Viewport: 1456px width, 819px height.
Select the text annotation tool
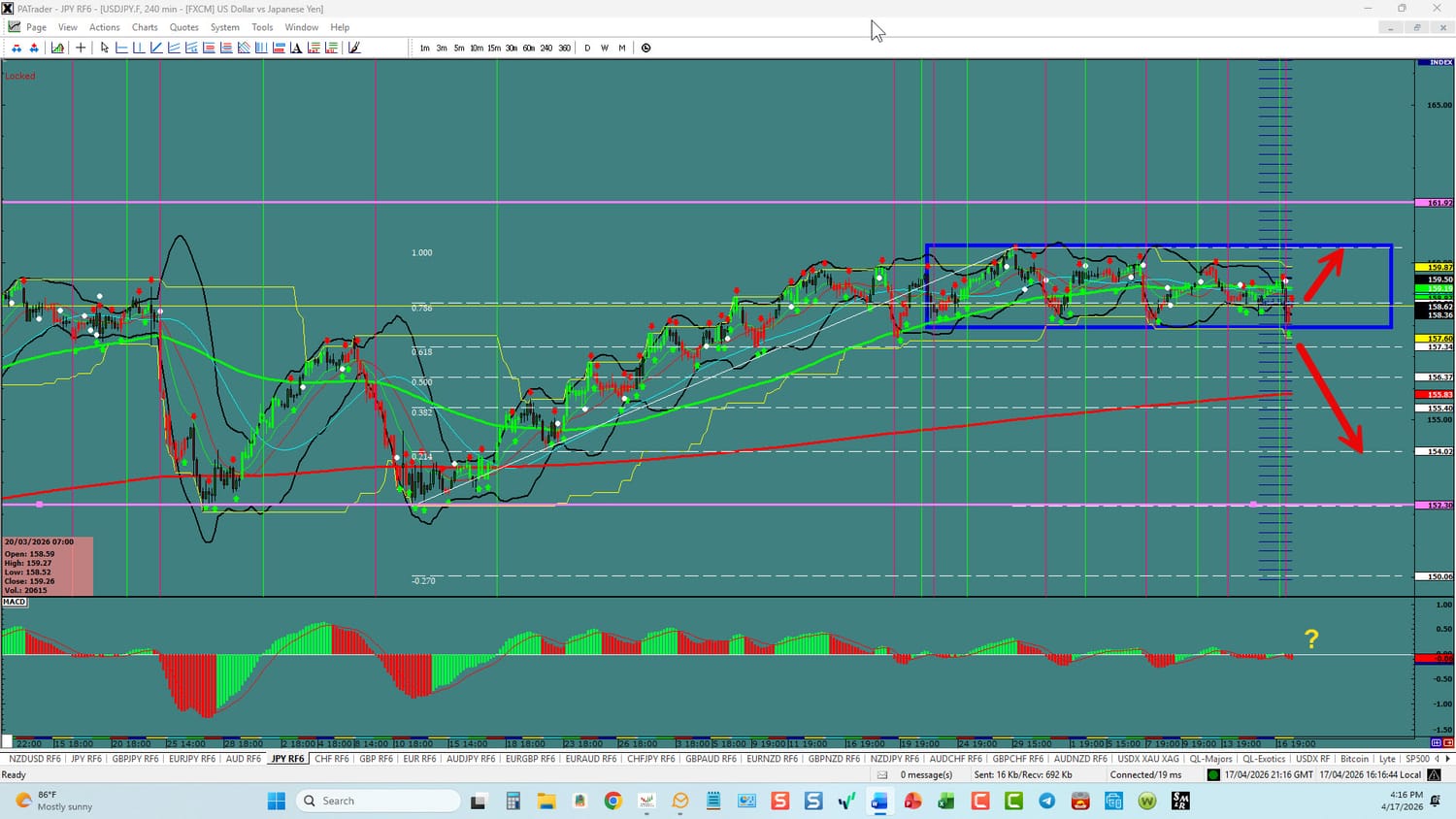296,48
